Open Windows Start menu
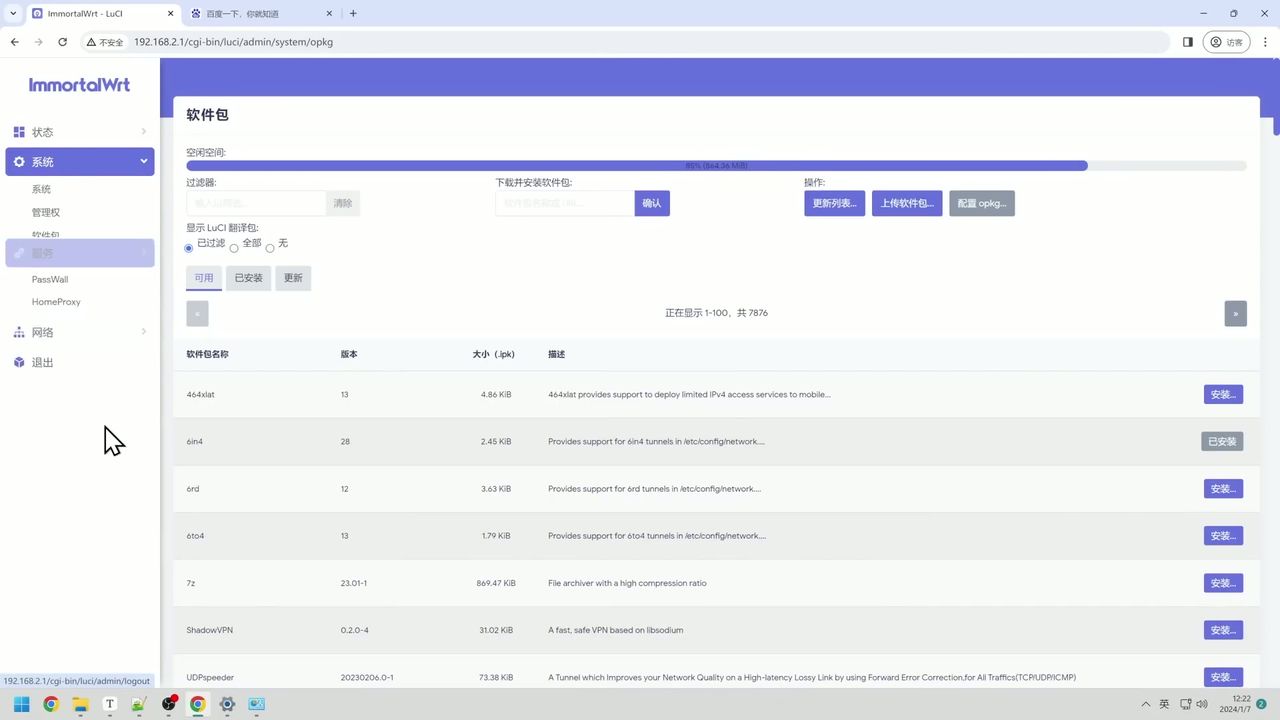 (21, 704)
